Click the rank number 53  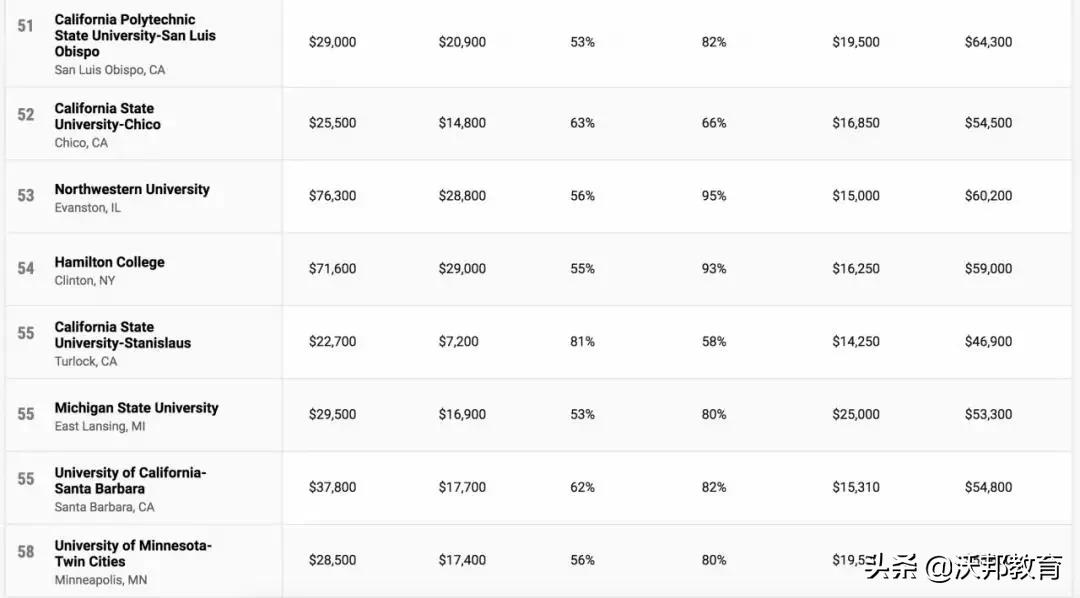pyautogui.click(x=26, y=196)
